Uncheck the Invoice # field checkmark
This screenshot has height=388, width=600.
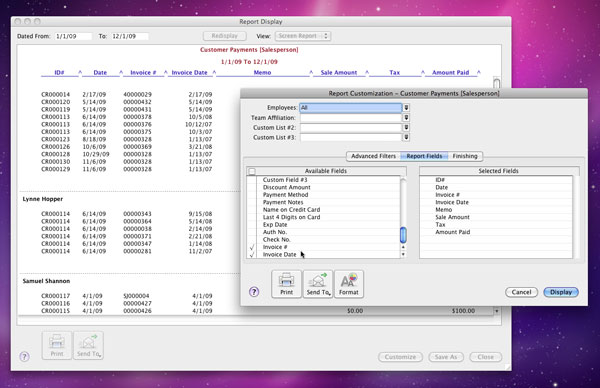pyautogui.click(x=252, y=247)
